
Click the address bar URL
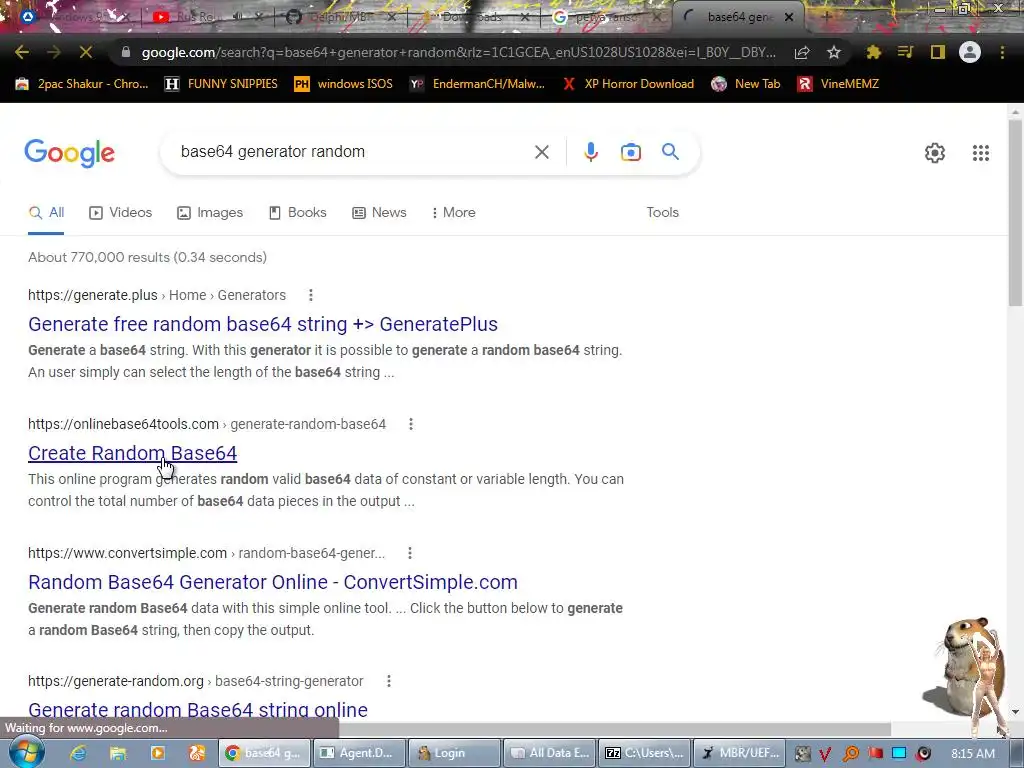tap(458, 52)
